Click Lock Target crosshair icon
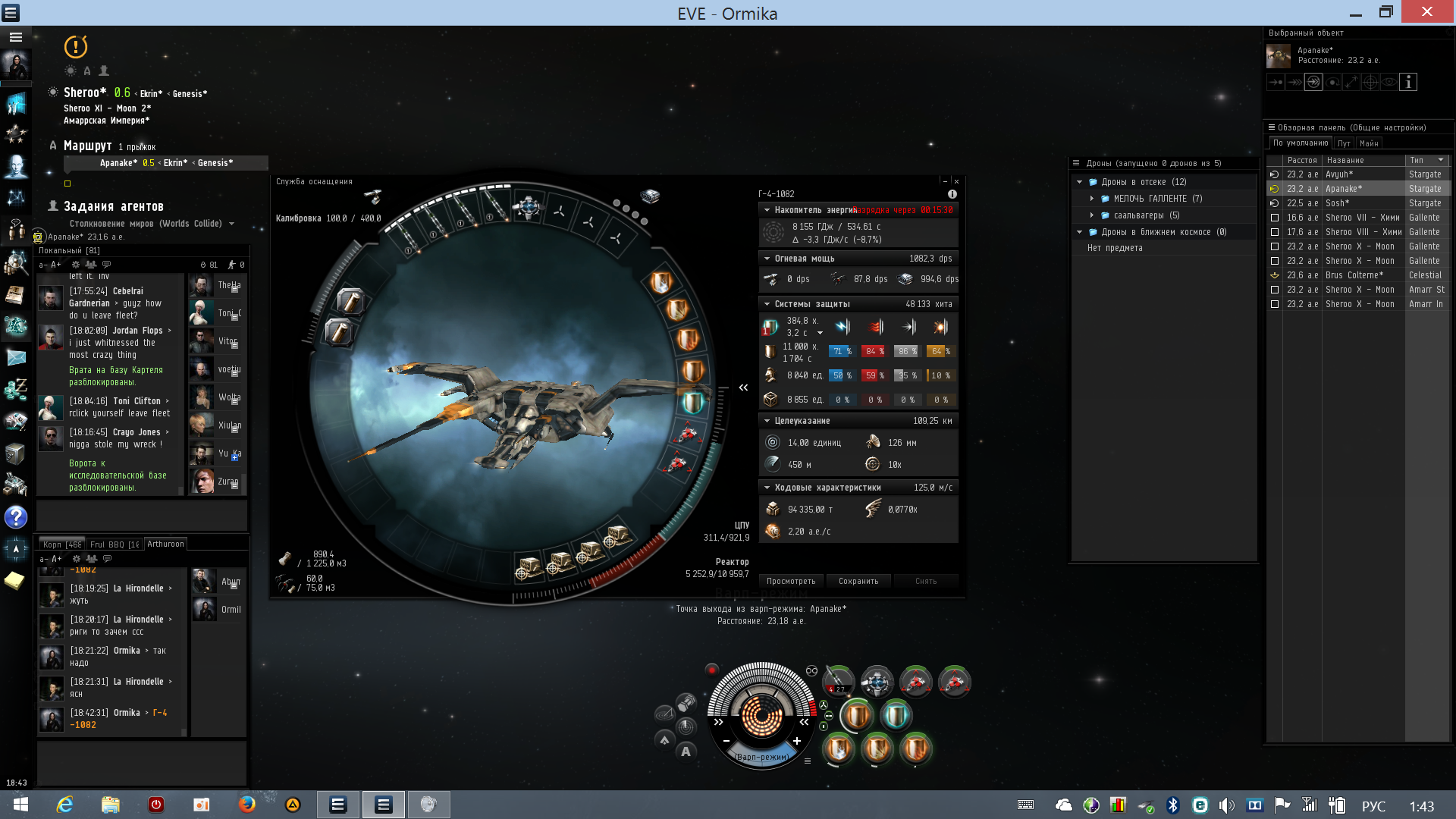Viewport: 1456px width, 819px height. click(x=1370, y=82)
